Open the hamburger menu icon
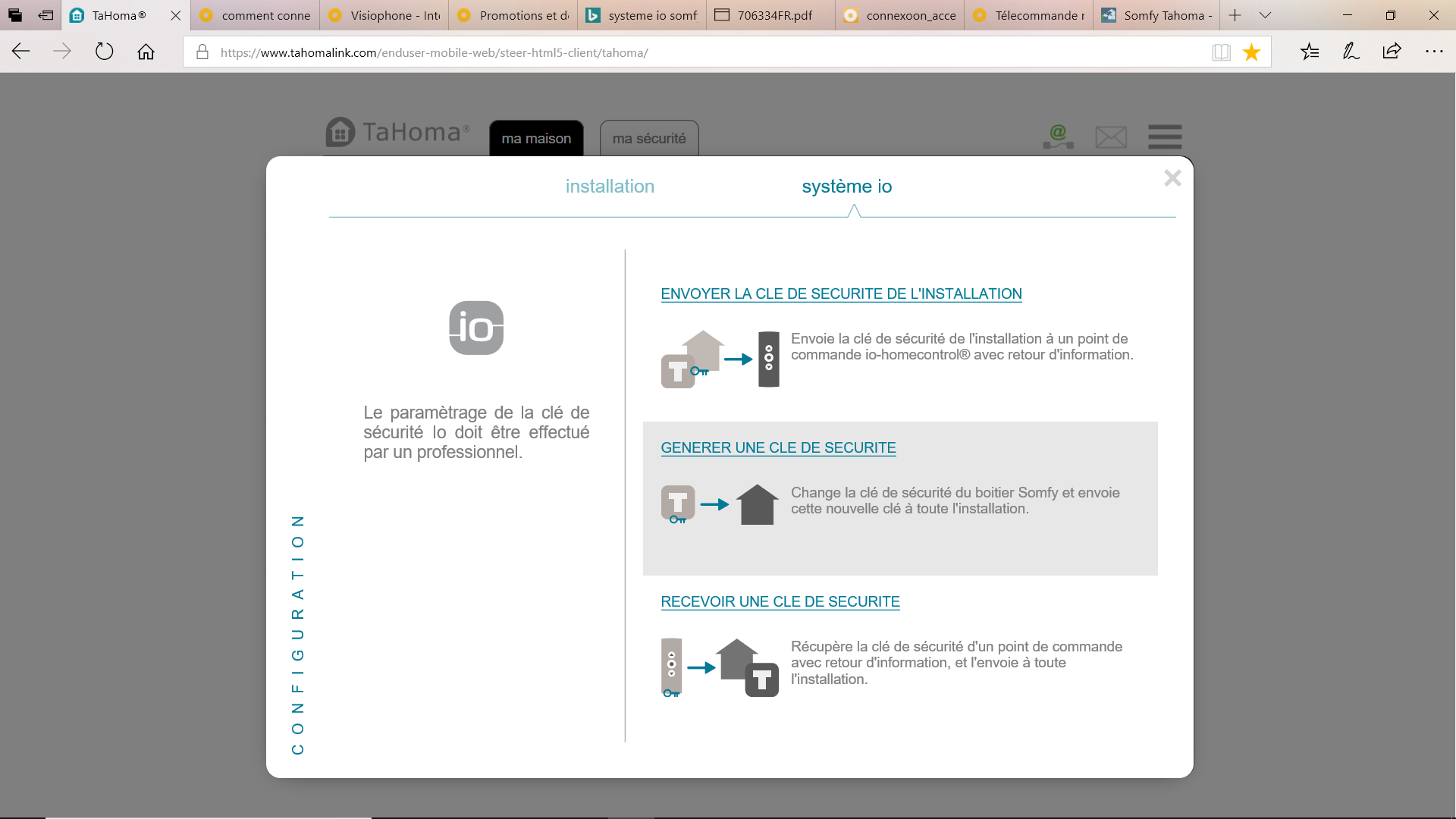The image size is (1456, 819). [x=1165, y=136]
